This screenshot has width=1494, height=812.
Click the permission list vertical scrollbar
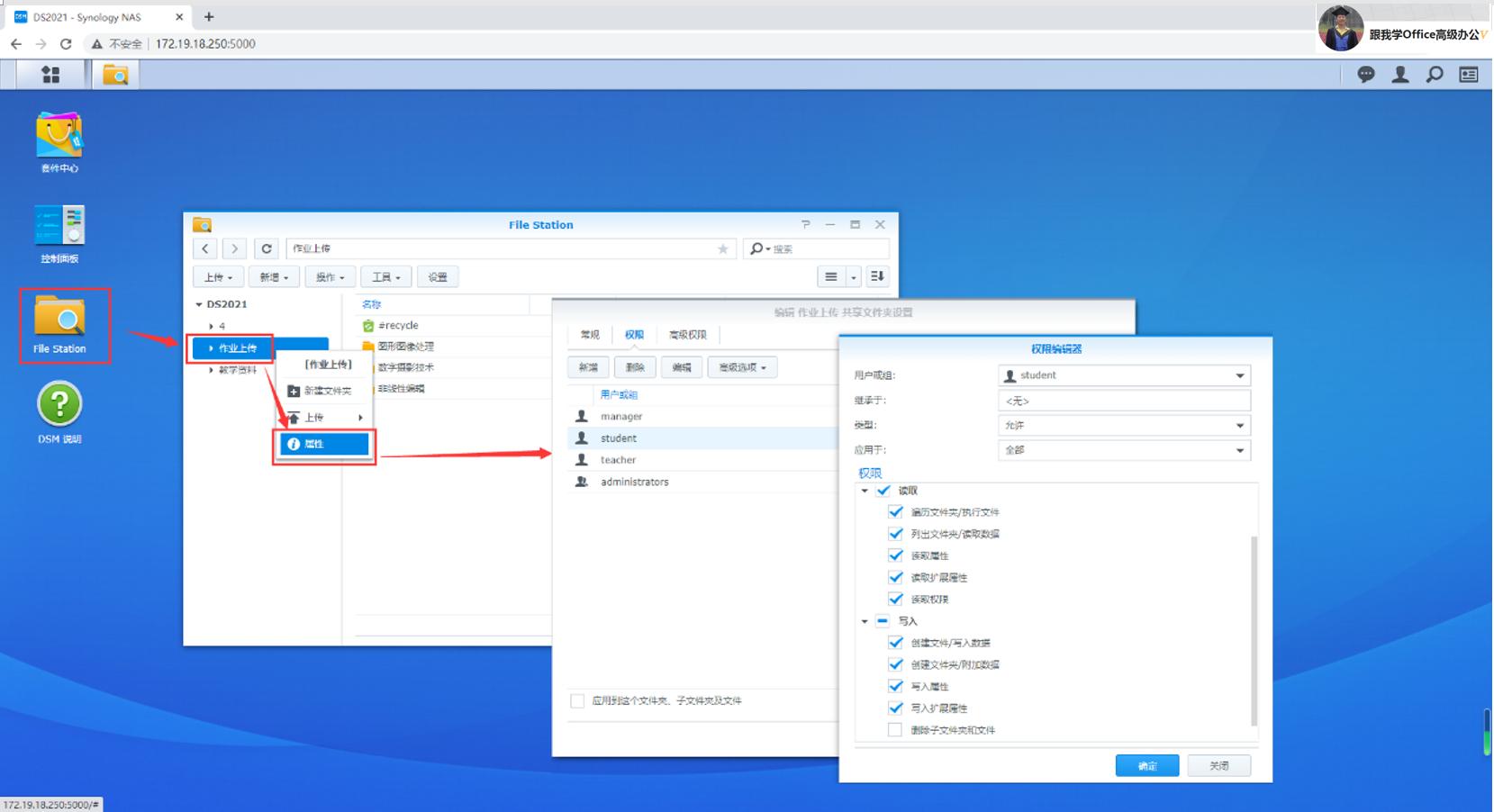pos(1254,630)
